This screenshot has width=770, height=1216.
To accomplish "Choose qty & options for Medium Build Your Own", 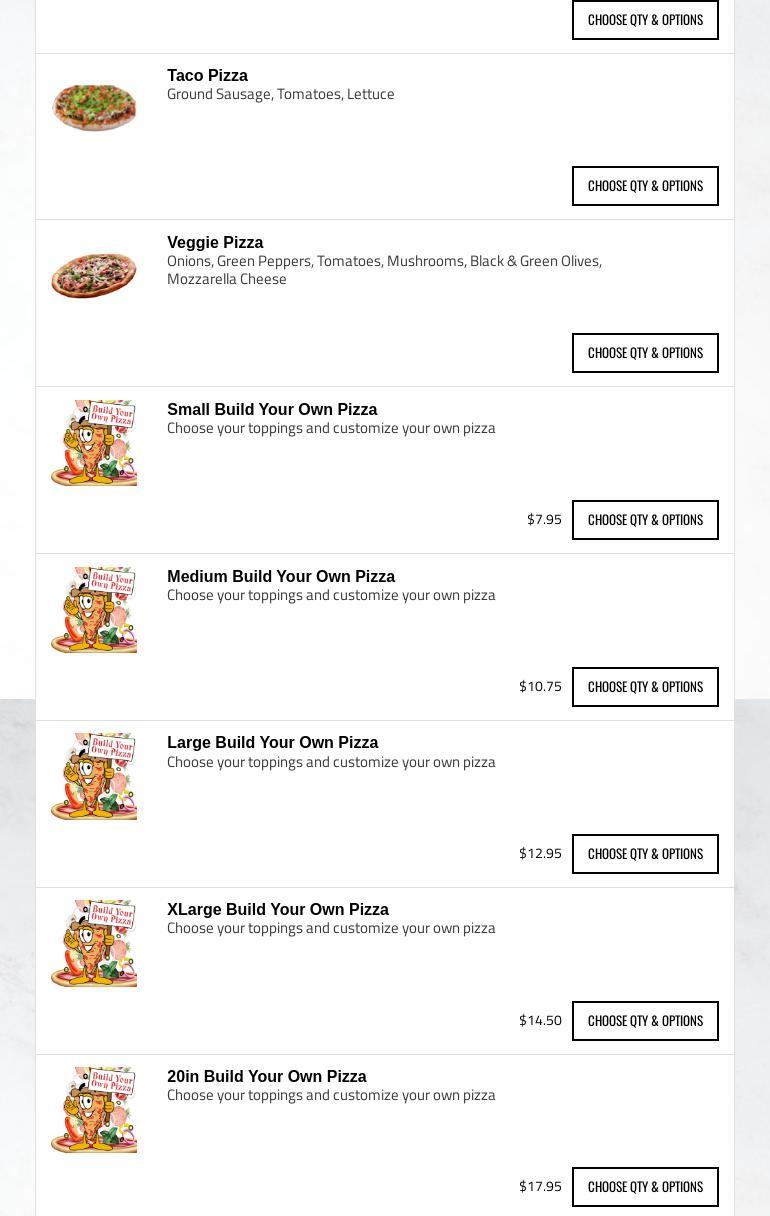I will pyautogui.click(x=645, y=687).
